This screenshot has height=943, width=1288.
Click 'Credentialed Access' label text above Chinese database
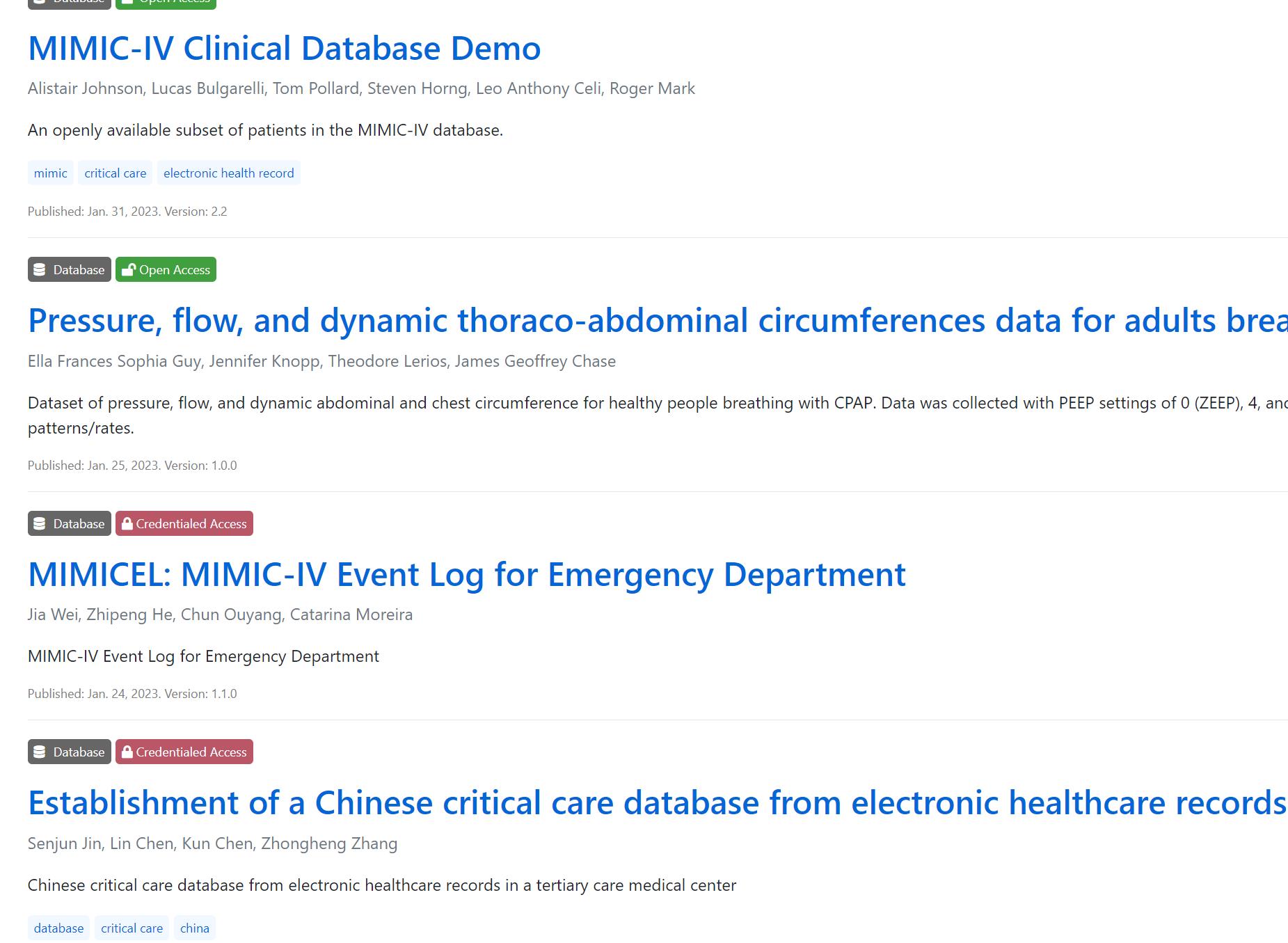(191, 752)
